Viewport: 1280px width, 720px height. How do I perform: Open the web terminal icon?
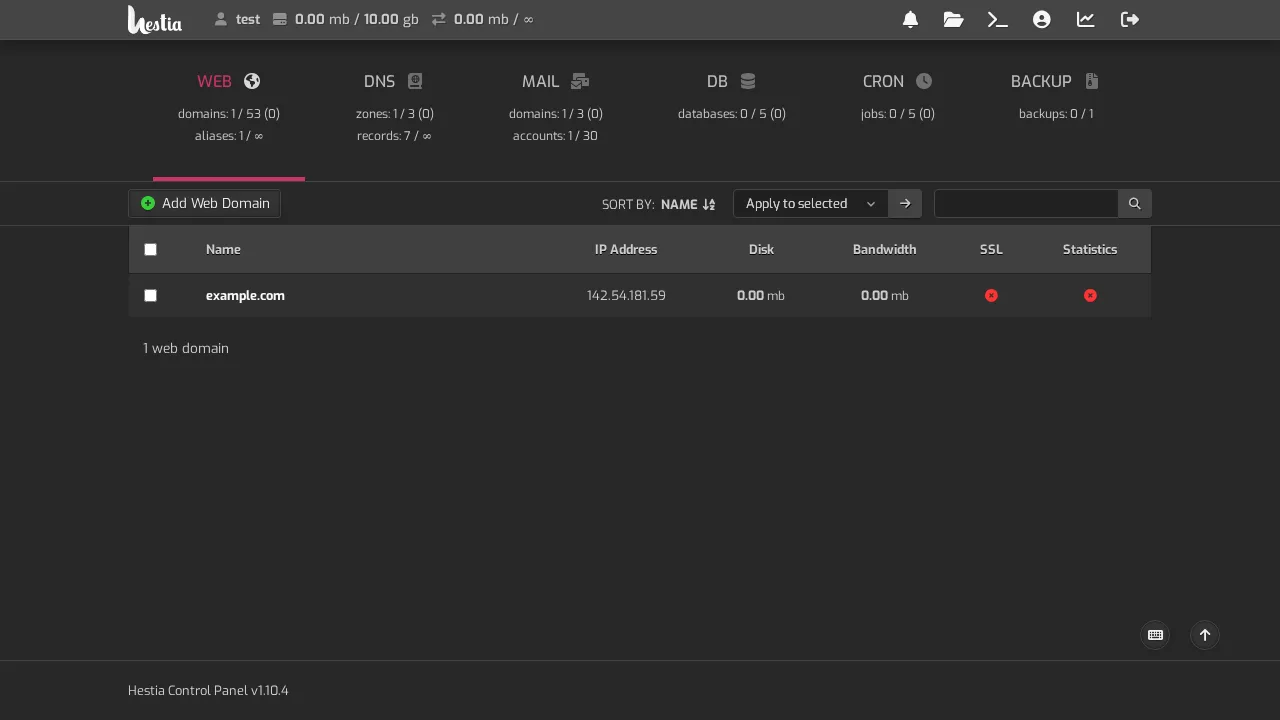pyautogui.click(x=997, y=19)
